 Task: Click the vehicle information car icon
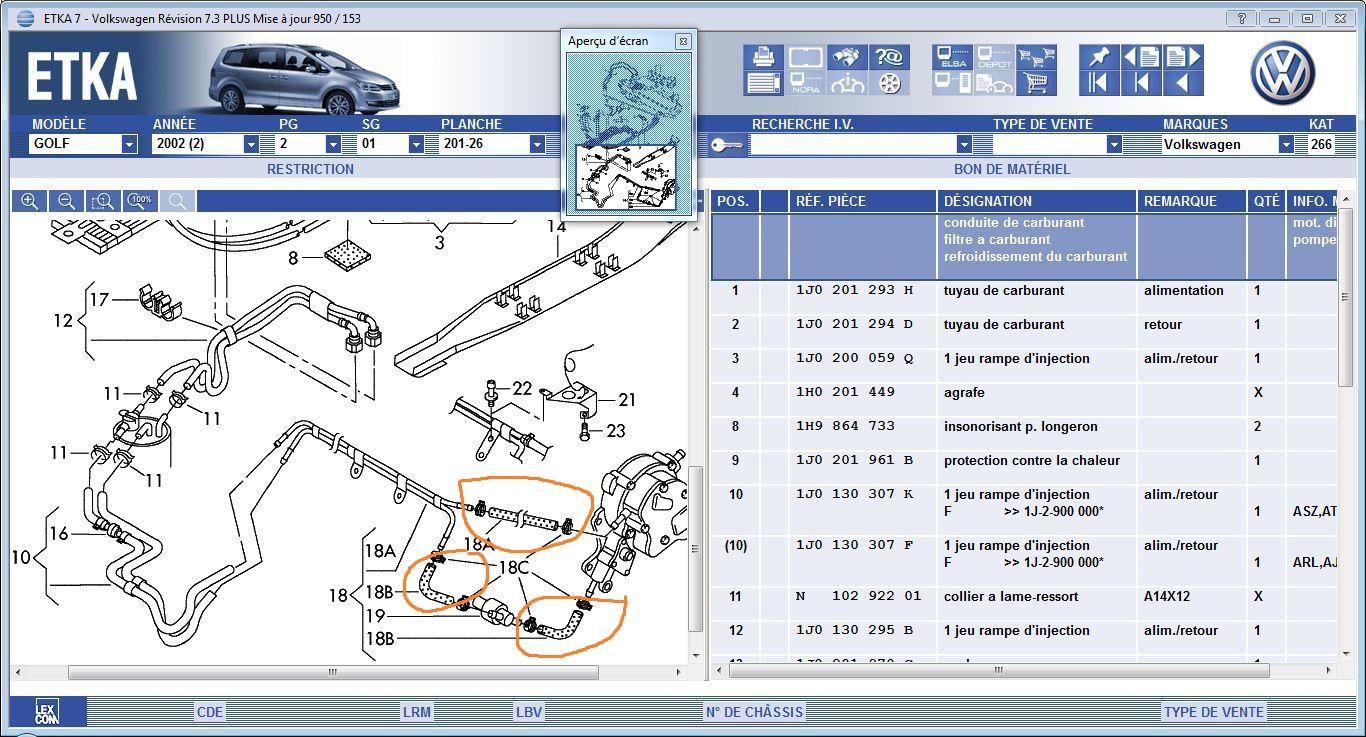[848, 83]
